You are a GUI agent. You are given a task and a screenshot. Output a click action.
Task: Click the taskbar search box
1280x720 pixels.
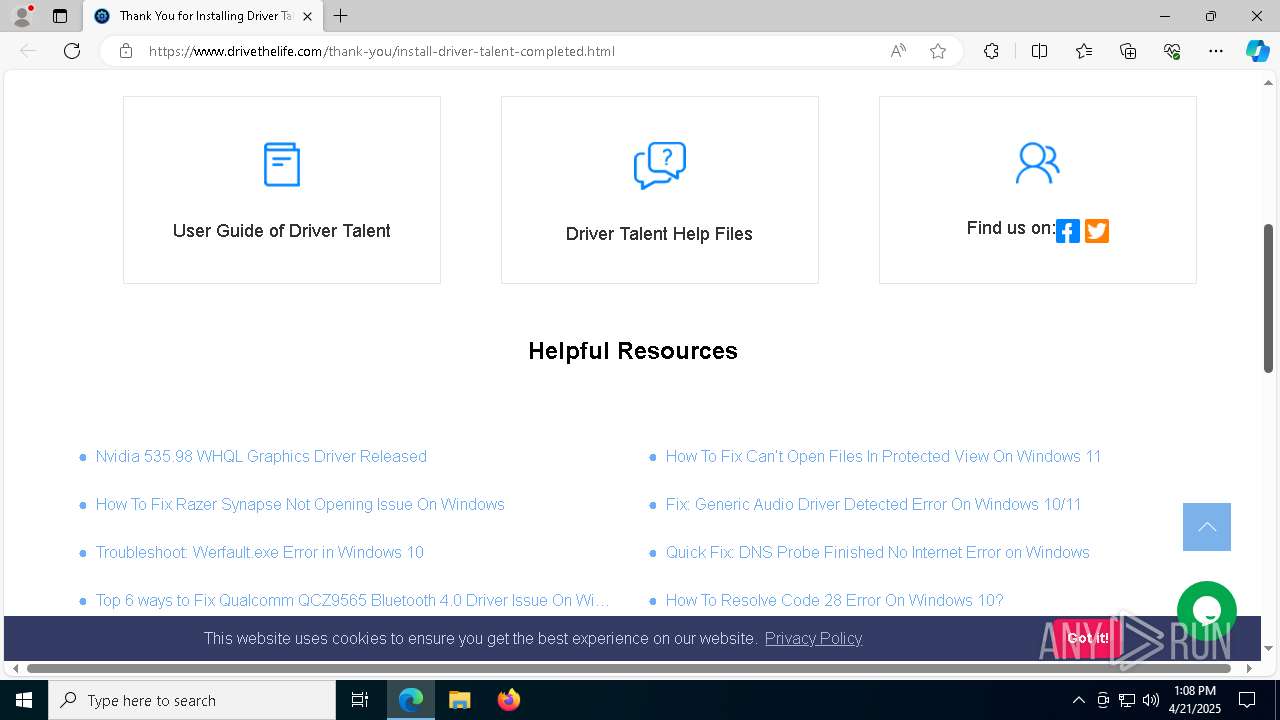(x=192, y=700)
